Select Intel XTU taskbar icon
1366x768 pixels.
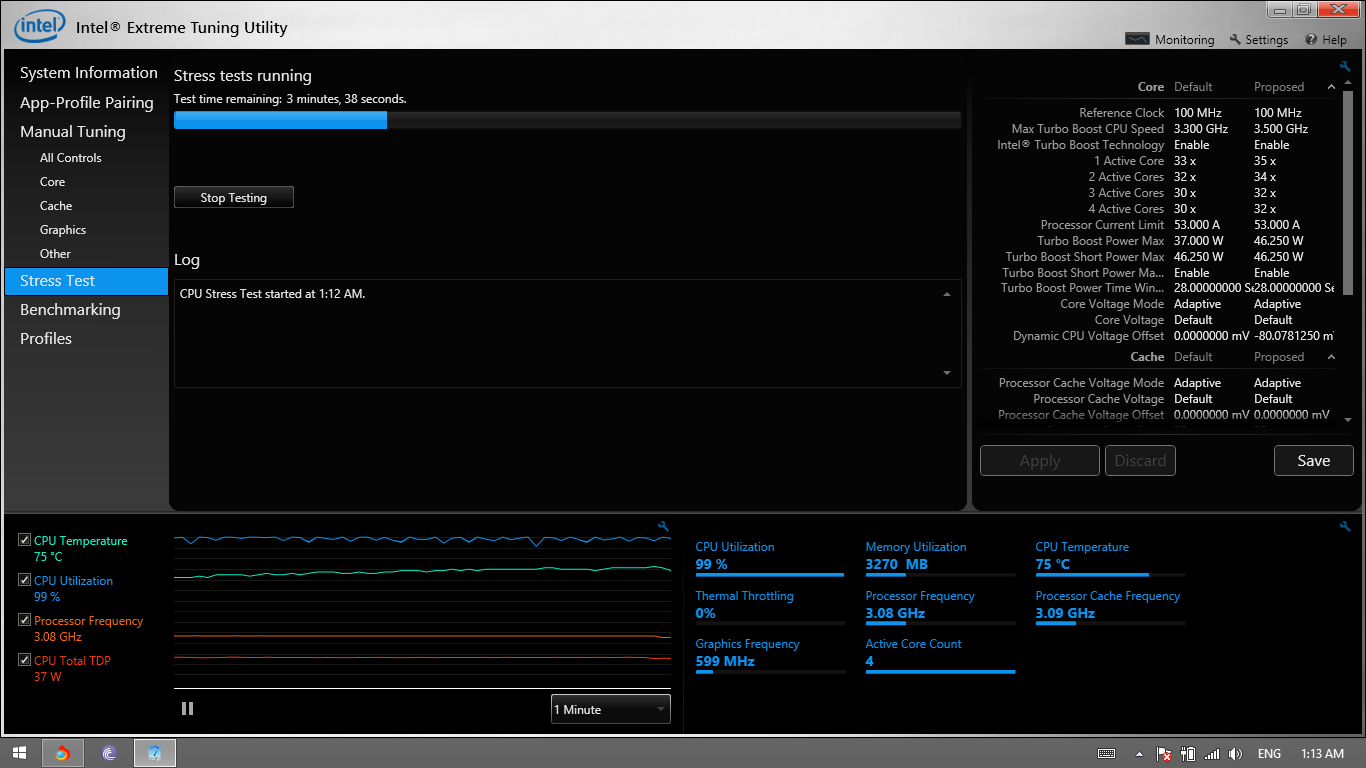point(155,753)
